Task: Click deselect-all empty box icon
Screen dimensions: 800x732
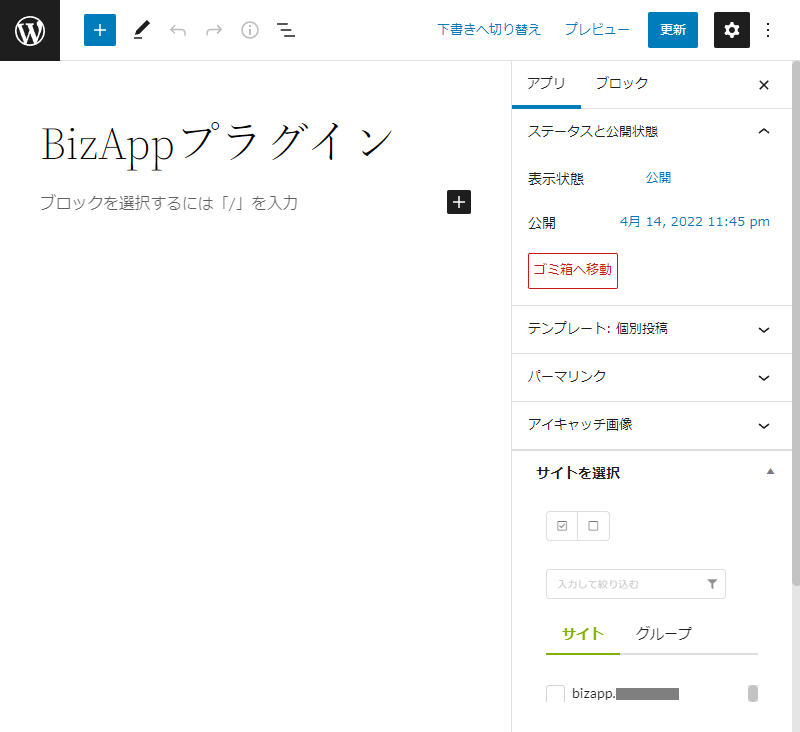Action: 593,526
